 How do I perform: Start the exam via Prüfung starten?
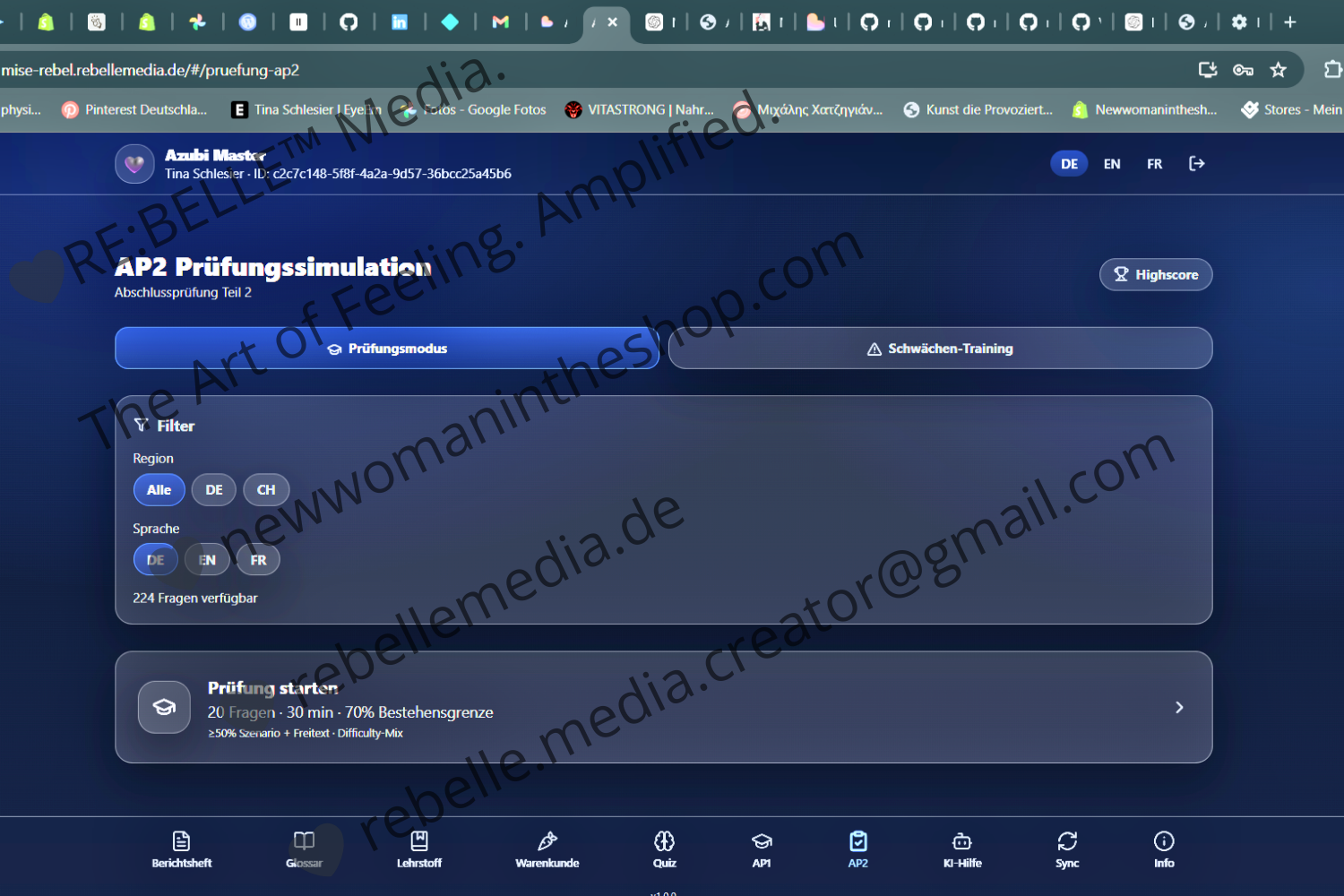[x=663, y=707]
